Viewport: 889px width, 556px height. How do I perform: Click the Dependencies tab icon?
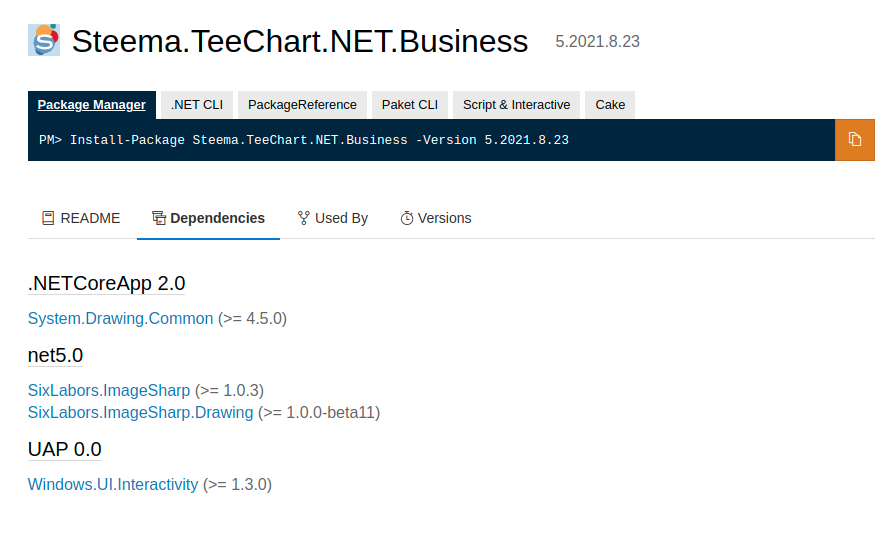[x=159, y=218]
